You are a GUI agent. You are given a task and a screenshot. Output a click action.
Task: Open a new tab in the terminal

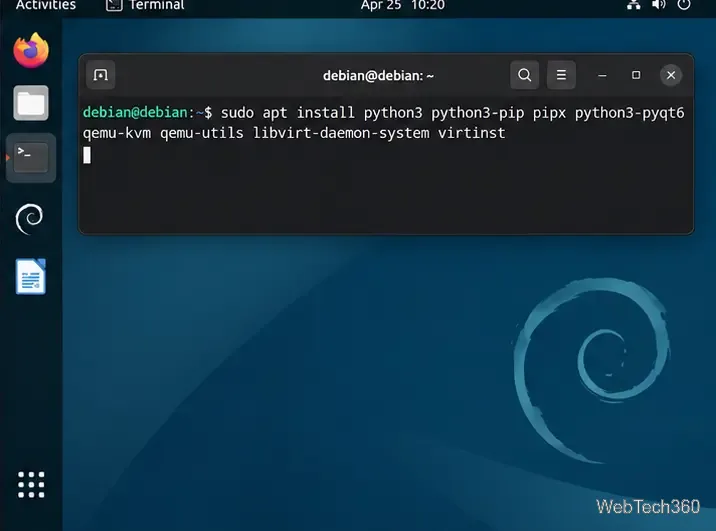(100, 75)
